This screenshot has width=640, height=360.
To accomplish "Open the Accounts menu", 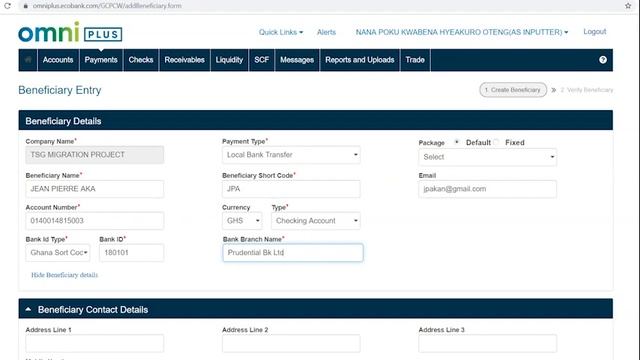I will click(58, 60).
